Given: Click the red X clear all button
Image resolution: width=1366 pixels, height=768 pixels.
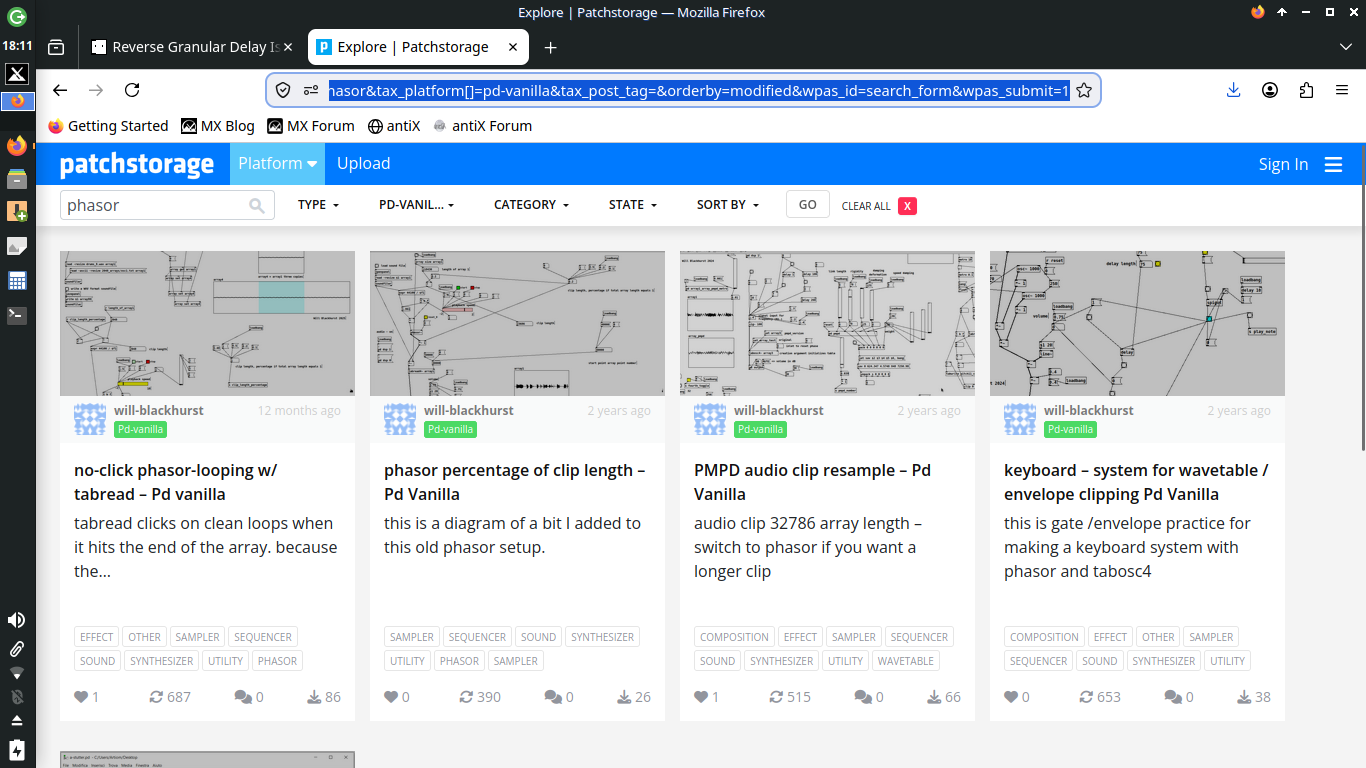Looking at the screenshot, I should [907, 206].
